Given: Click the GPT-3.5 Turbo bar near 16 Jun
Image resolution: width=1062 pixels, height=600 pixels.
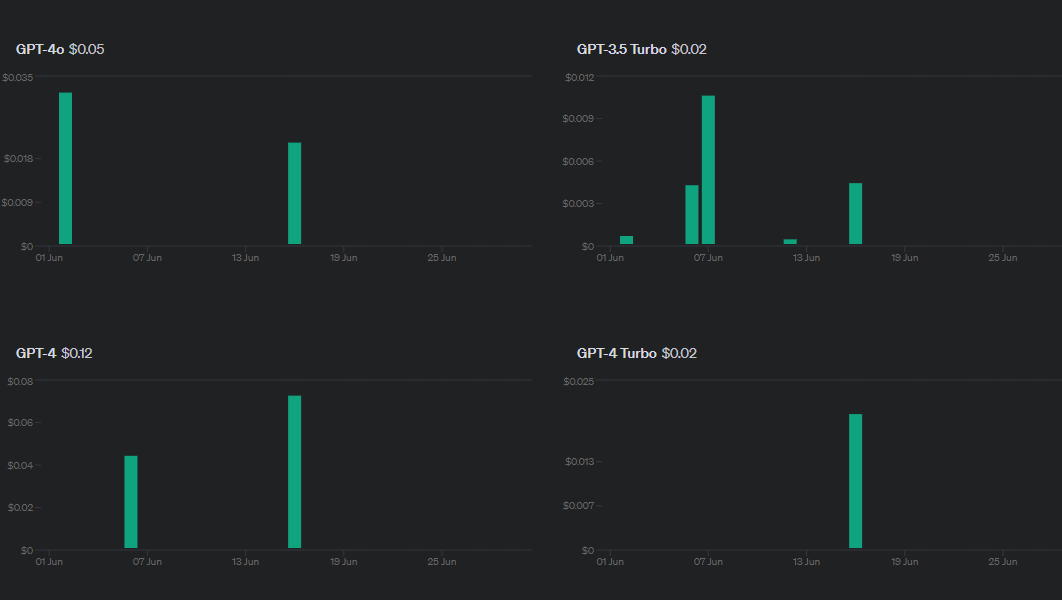Looking at the screenshot, I should 855,213.
